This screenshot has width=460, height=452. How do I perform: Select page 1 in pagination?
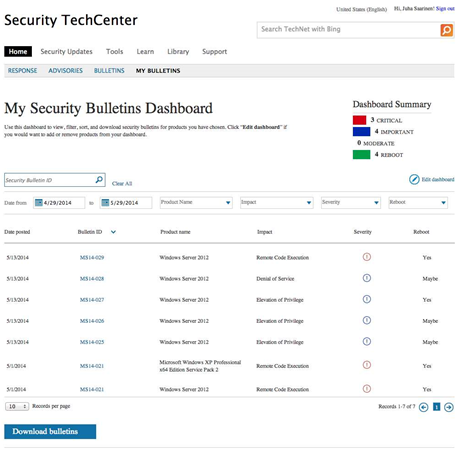click(436, 407)
